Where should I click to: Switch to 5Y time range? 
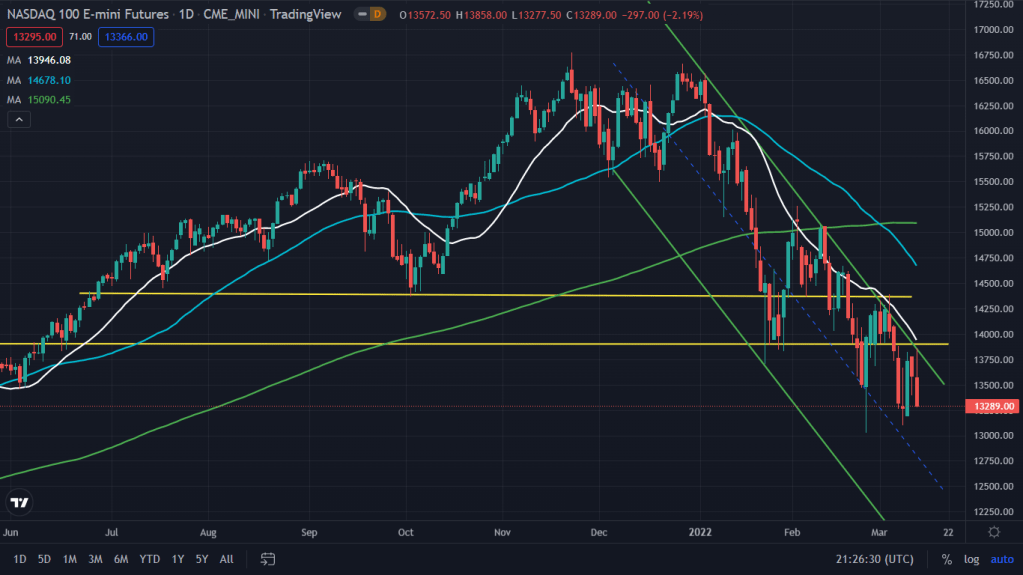click(203, 558)
